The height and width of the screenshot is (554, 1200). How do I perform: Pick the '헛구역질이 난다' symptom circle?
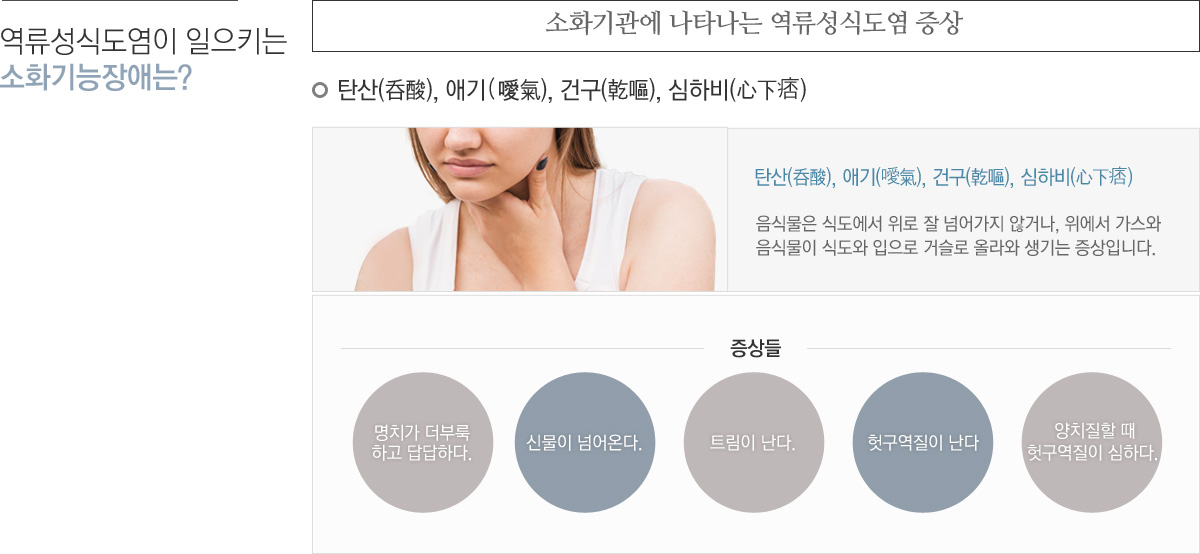pos(923,442)
